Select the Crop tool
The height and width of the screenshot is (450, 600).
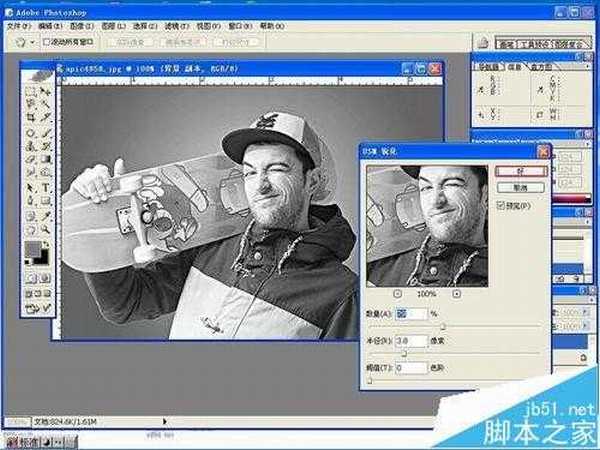[x=31, y=117]
